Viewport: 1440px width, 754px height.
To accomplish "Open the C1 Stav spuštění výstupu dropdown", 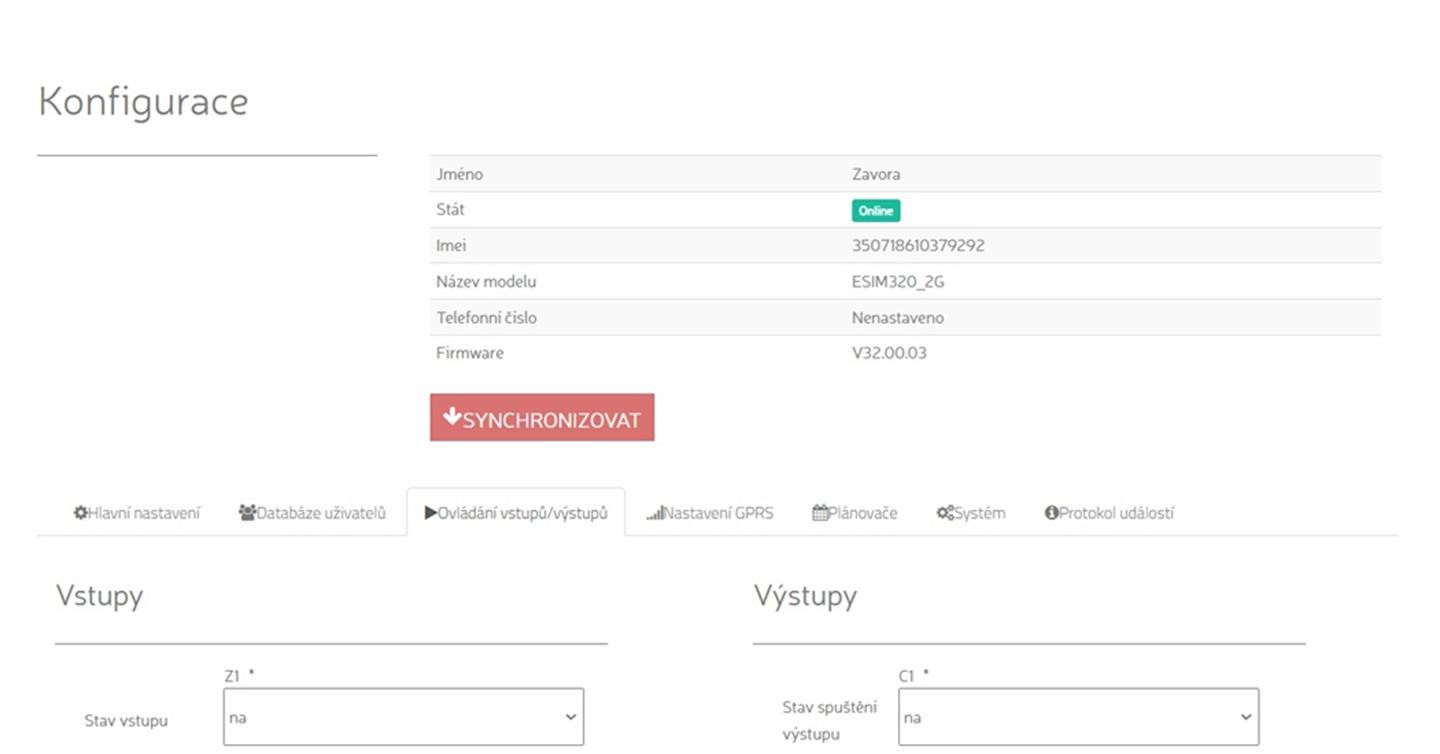I will pos(1078,717).
